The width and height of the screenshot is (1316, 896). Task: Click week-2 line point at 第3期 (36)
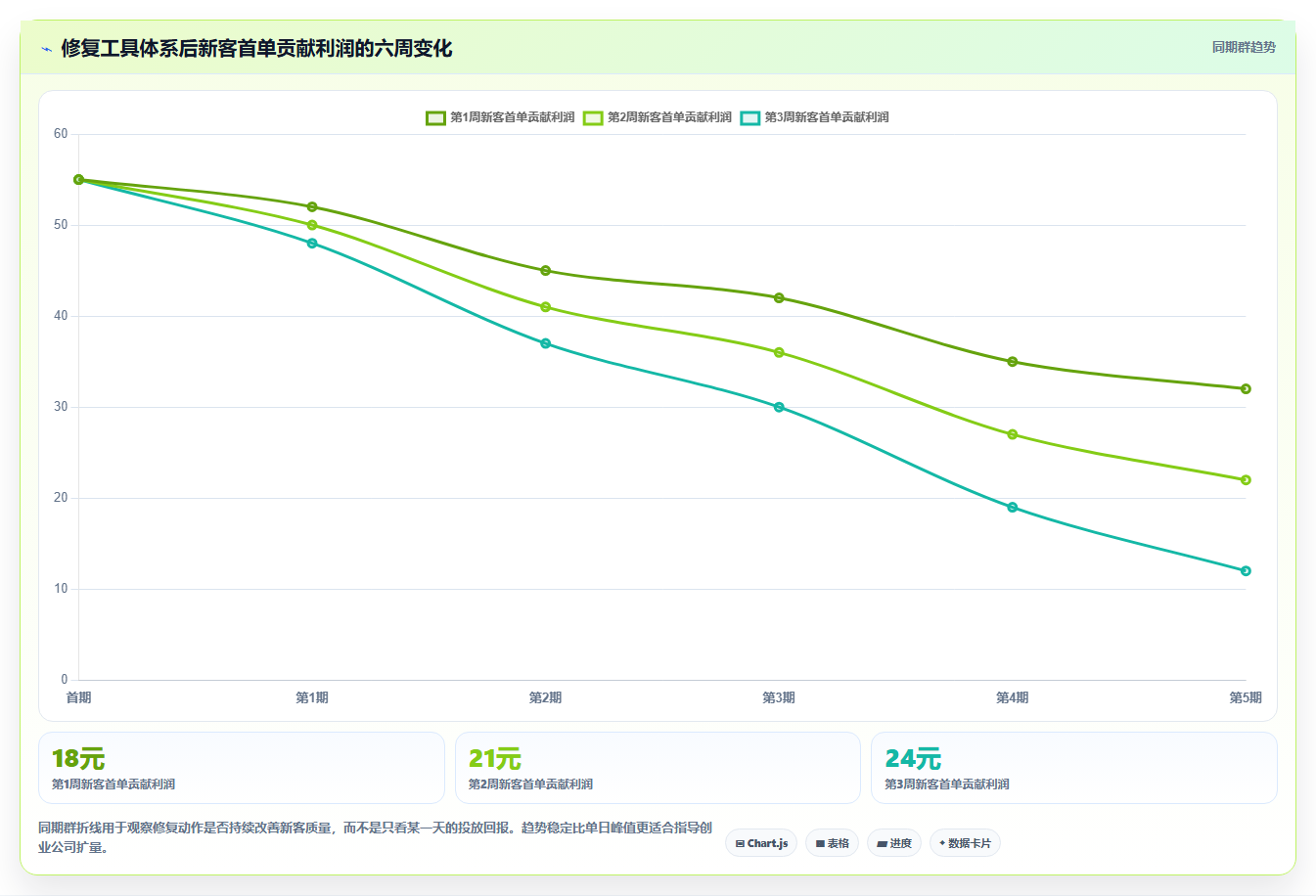(779, 352)
